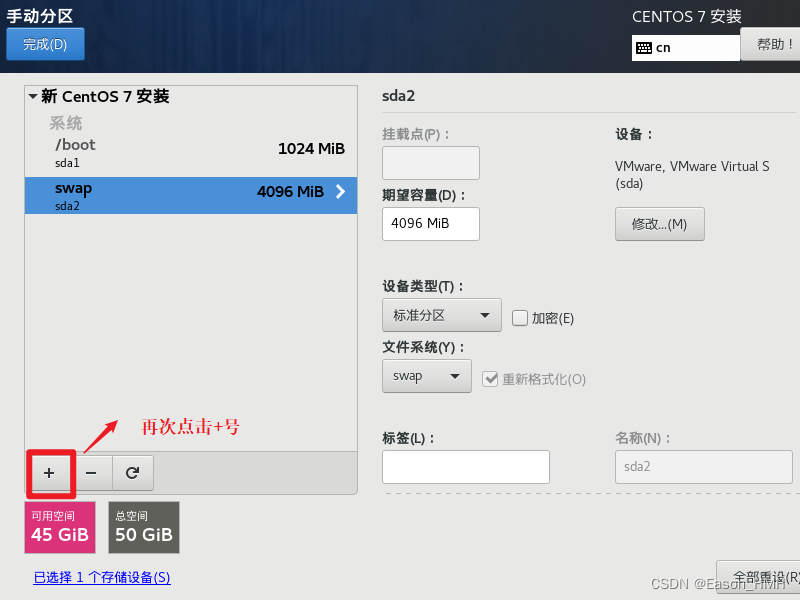Toggle the 重新格式化(O) reformat checkbox

(x=490, y=379)
